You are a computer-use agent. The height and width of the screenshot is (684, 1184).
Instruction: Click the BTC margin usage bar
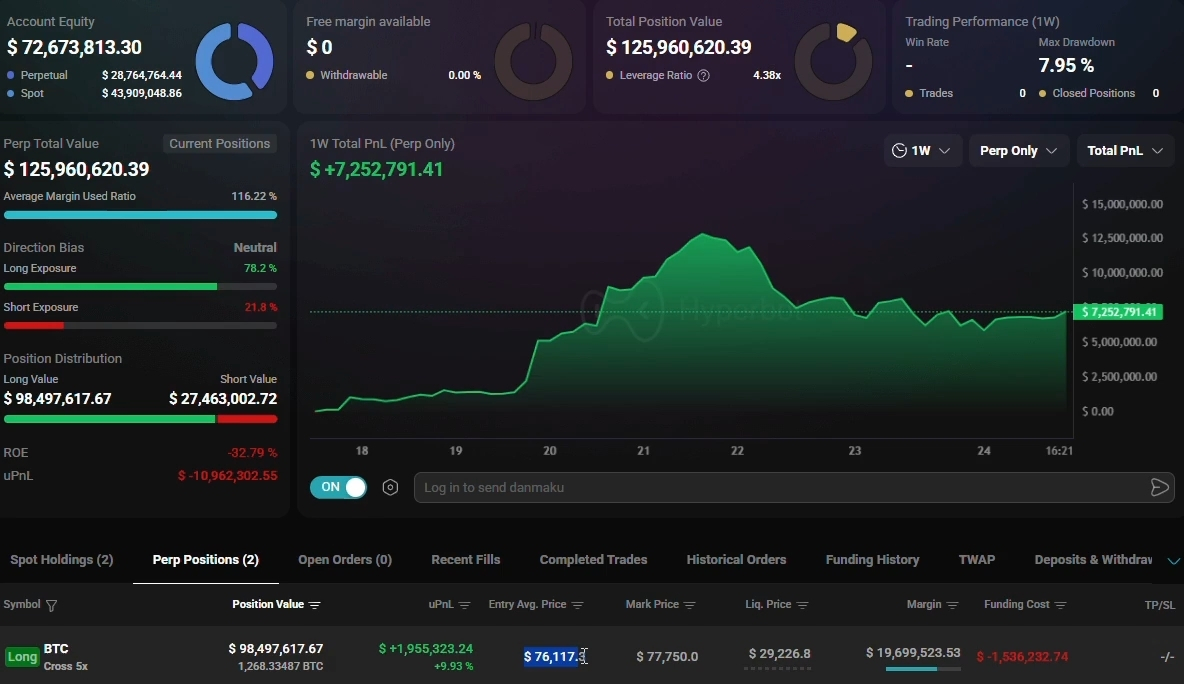click(923, 669)
